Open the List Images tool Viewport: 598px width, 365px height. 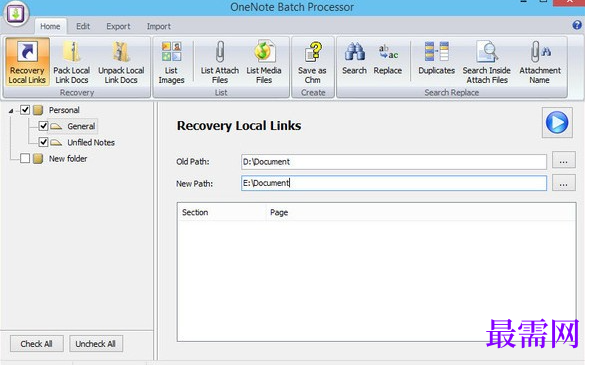point(171,62)
